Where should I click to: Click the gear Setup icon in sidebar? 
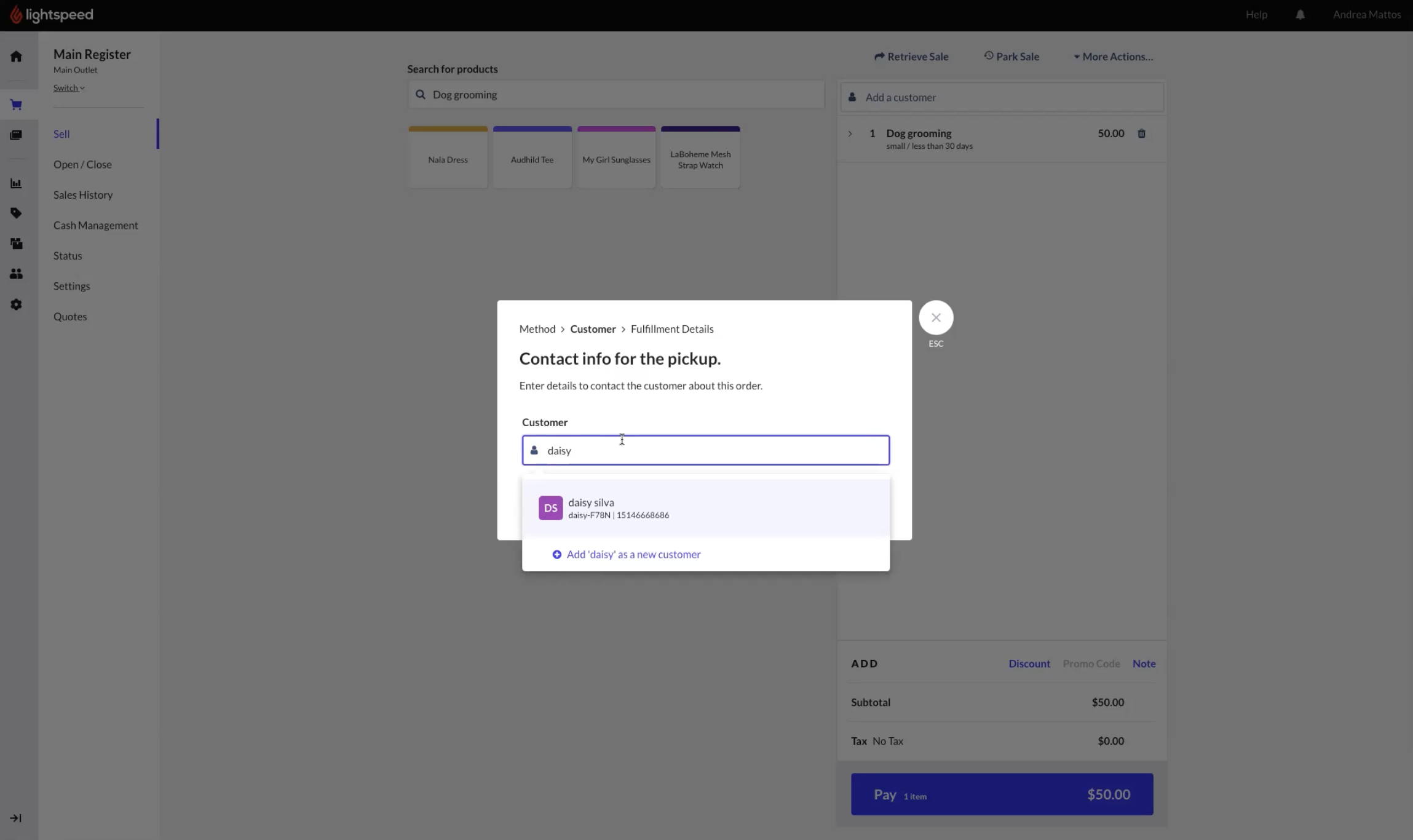(16, 304)
